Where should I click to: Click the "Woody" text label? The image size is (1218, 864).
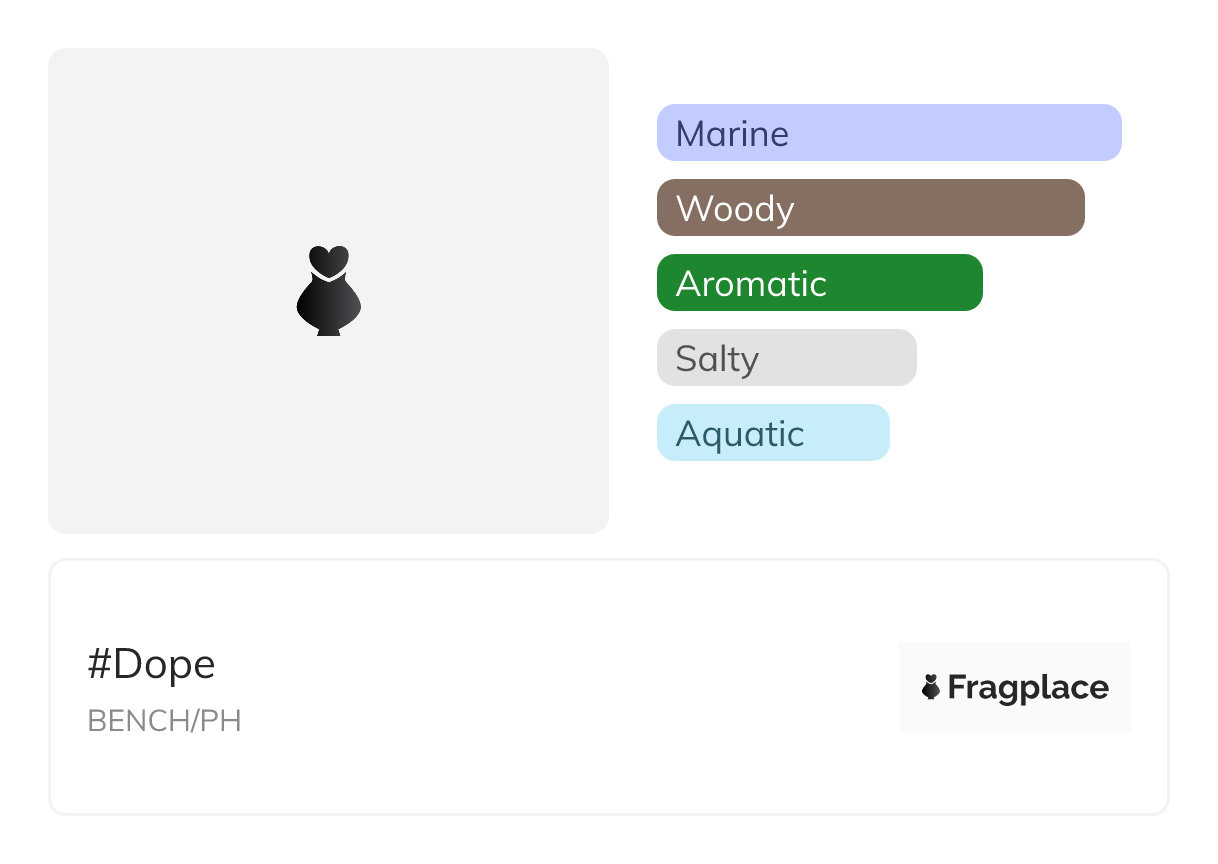[735, 209]
